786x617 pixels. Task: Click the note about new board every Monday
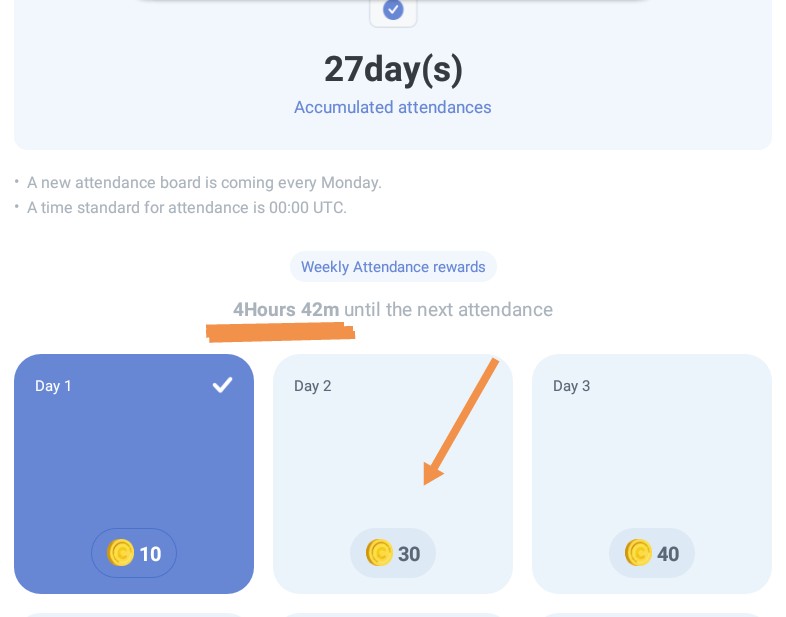[x=204, y=183]
